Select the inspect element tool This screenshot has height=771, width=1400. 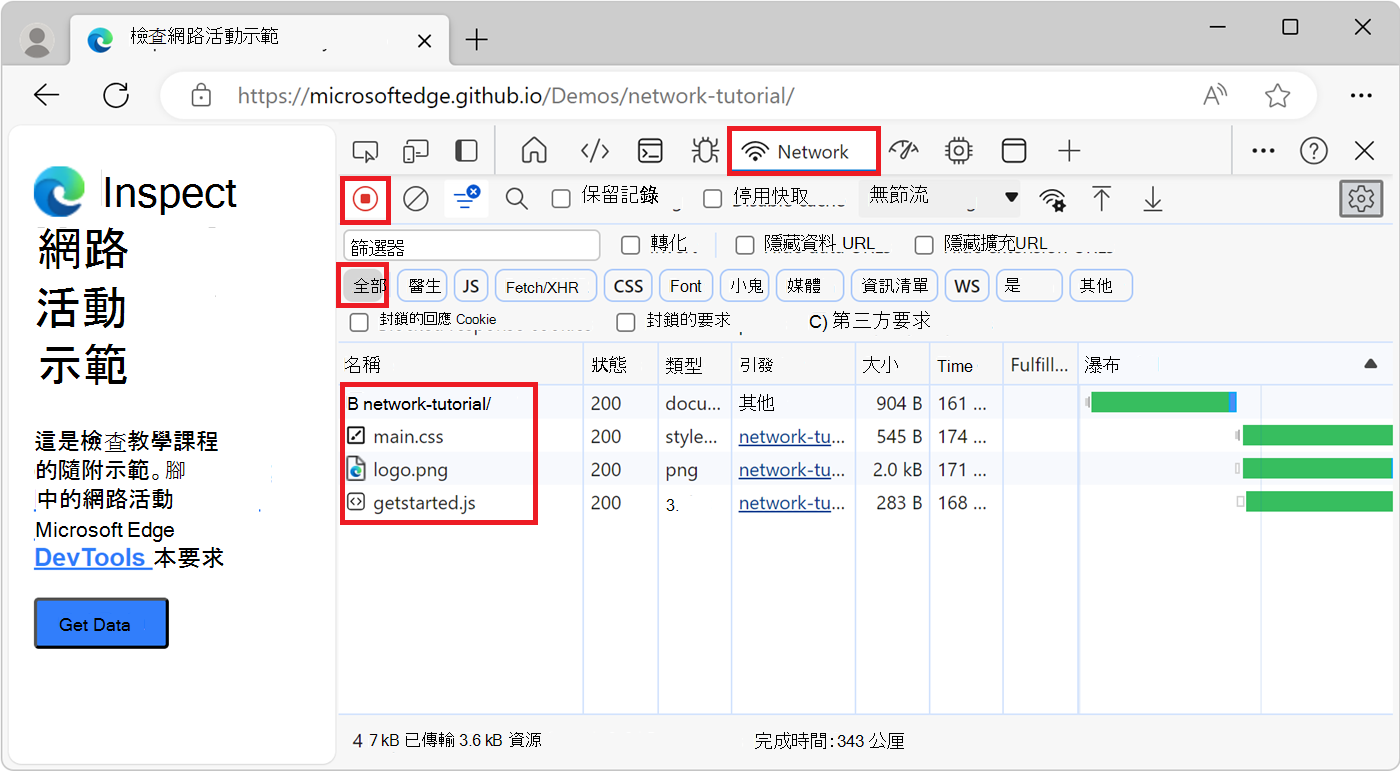click(x=365, y=150)
